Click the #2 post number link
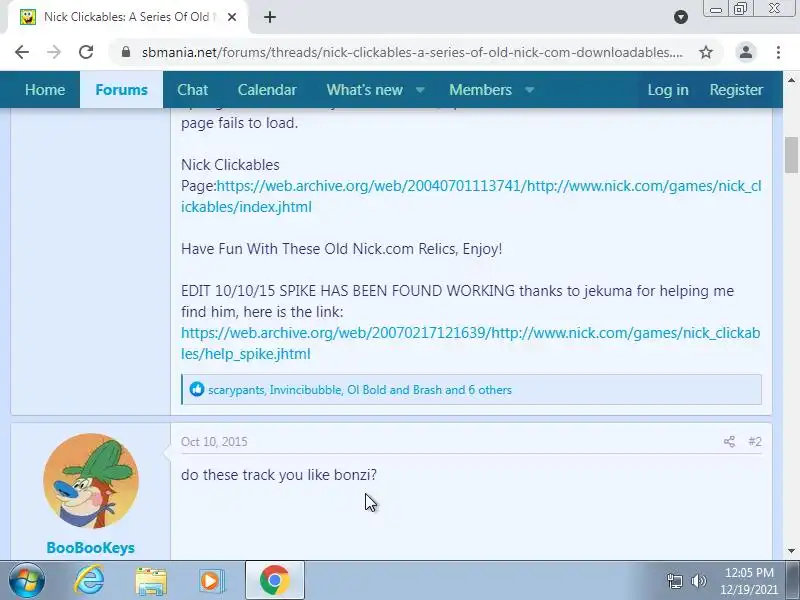This screenshot has height=600, width=800. 755,442
